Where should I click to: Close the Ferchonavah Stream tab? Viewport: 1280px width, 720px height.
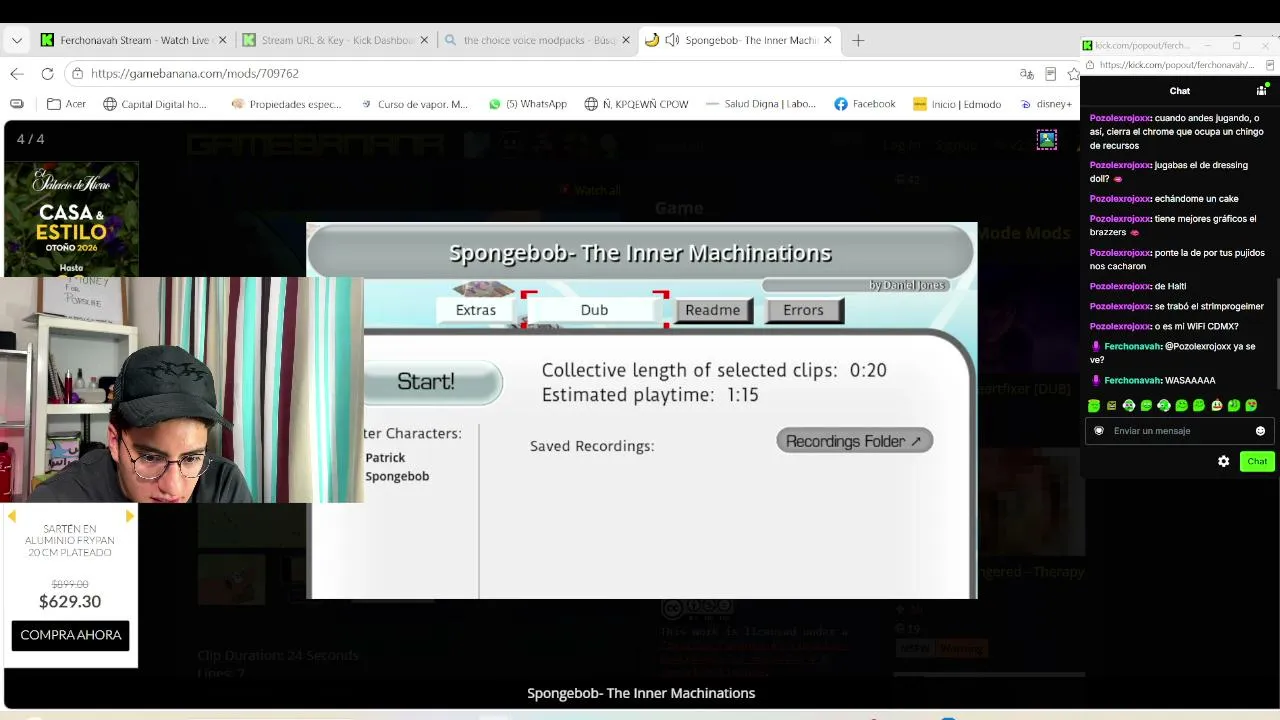click(x=222, y=40)
